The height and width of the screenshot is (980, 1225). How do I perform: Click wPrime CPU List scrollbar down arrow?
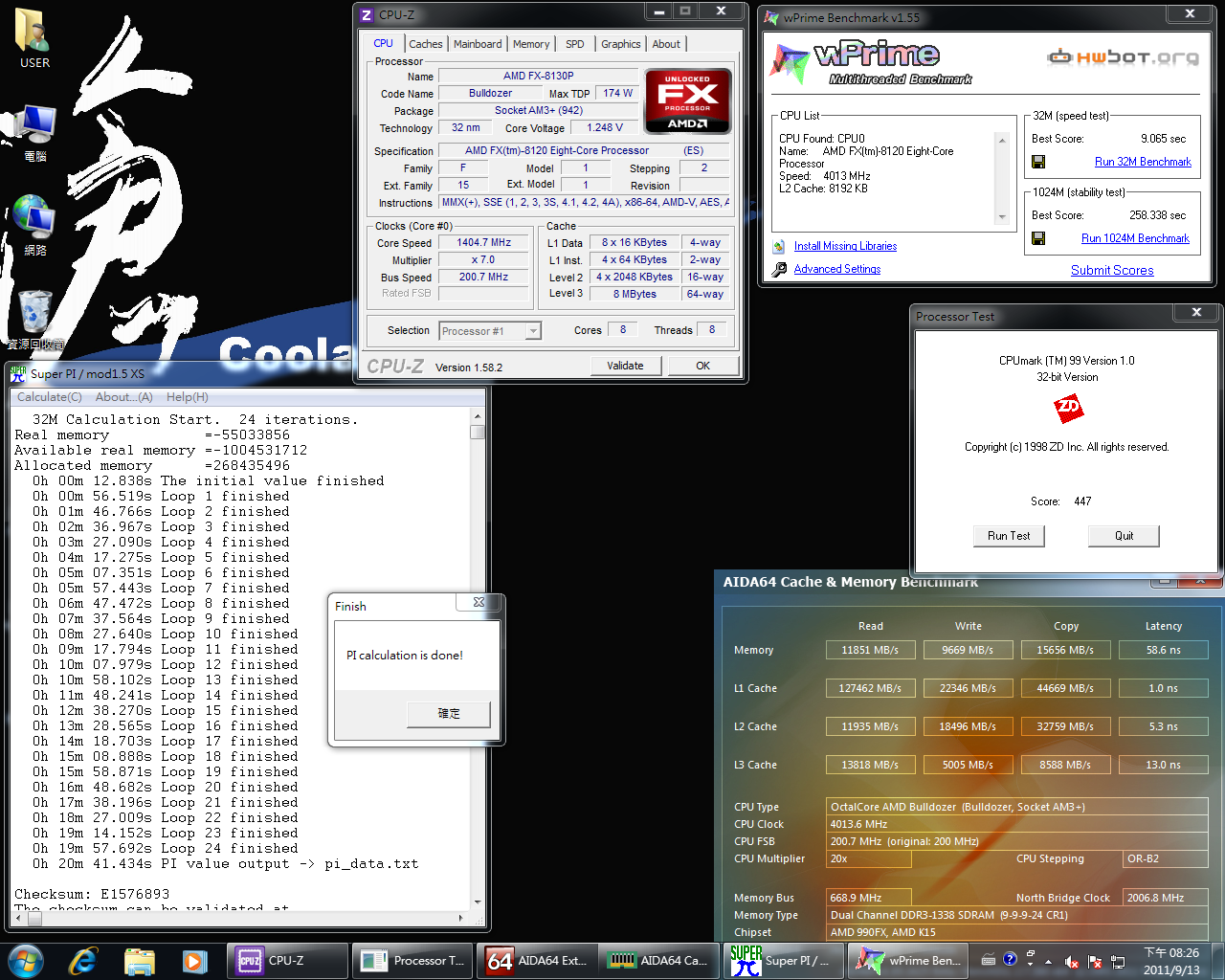coord(1002,217)
